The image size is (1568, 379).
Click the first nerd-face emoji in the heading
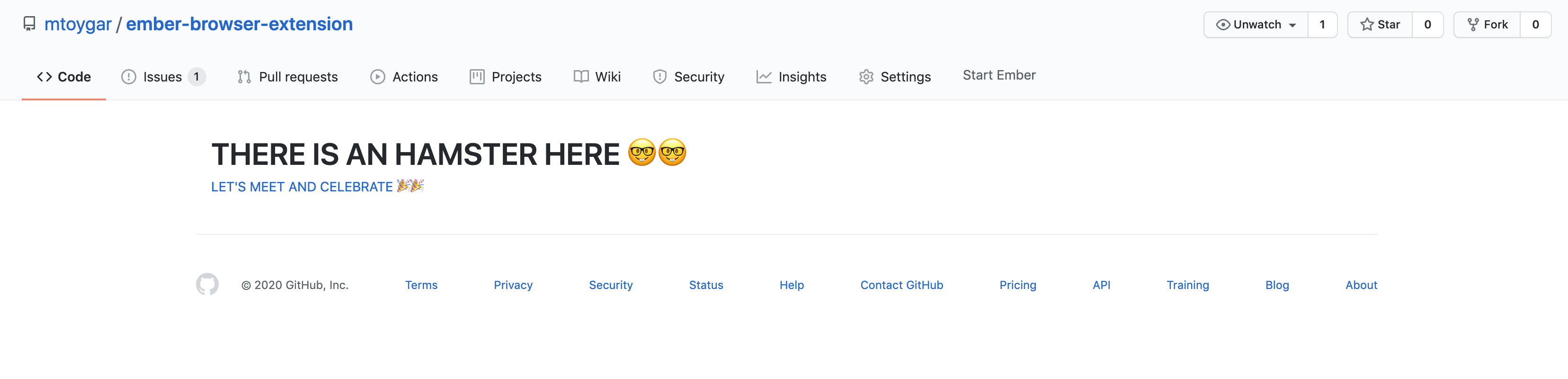click(x=641, y=153)
